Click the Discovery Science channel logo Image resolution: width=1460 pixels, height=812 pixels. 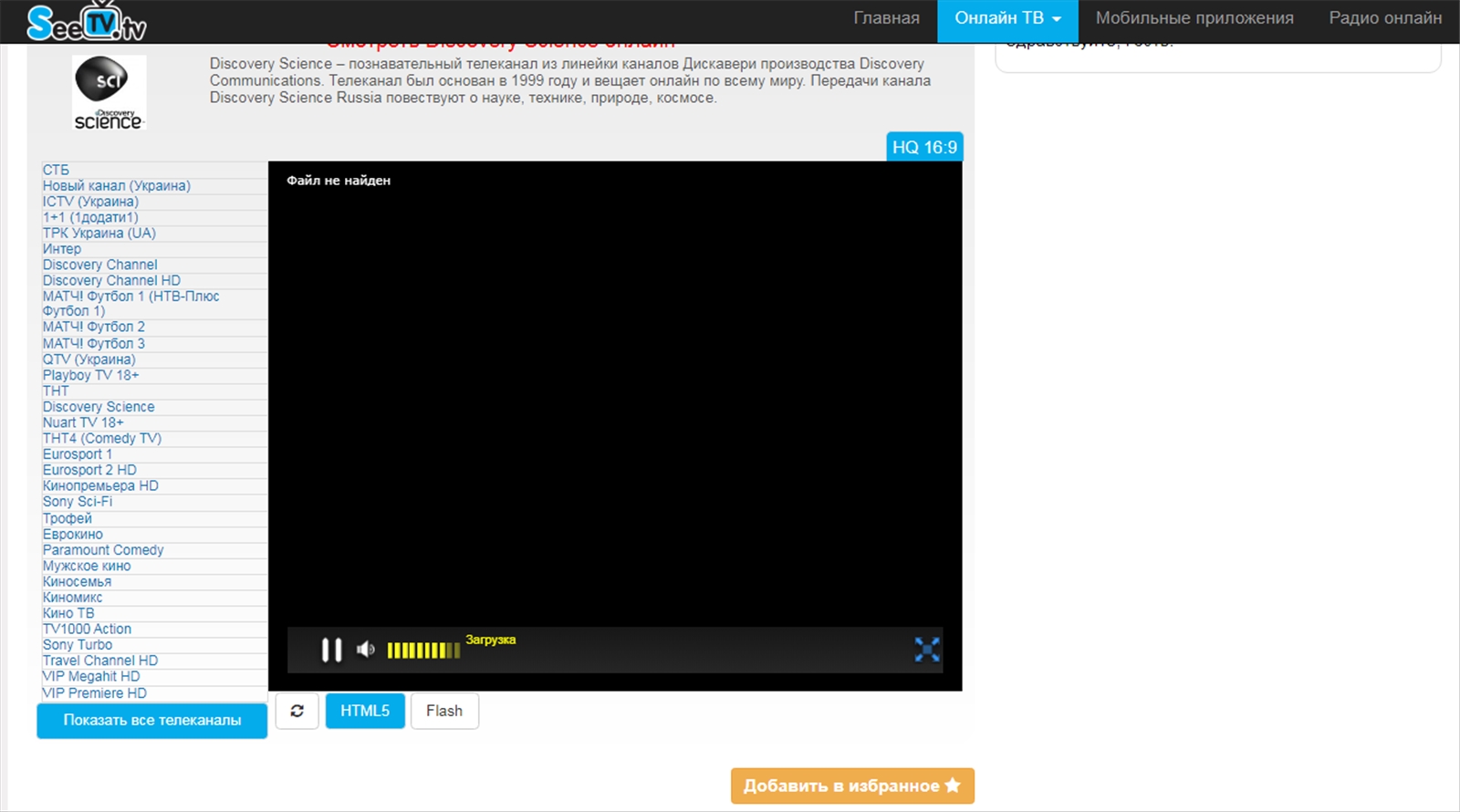tap(109, 92)
